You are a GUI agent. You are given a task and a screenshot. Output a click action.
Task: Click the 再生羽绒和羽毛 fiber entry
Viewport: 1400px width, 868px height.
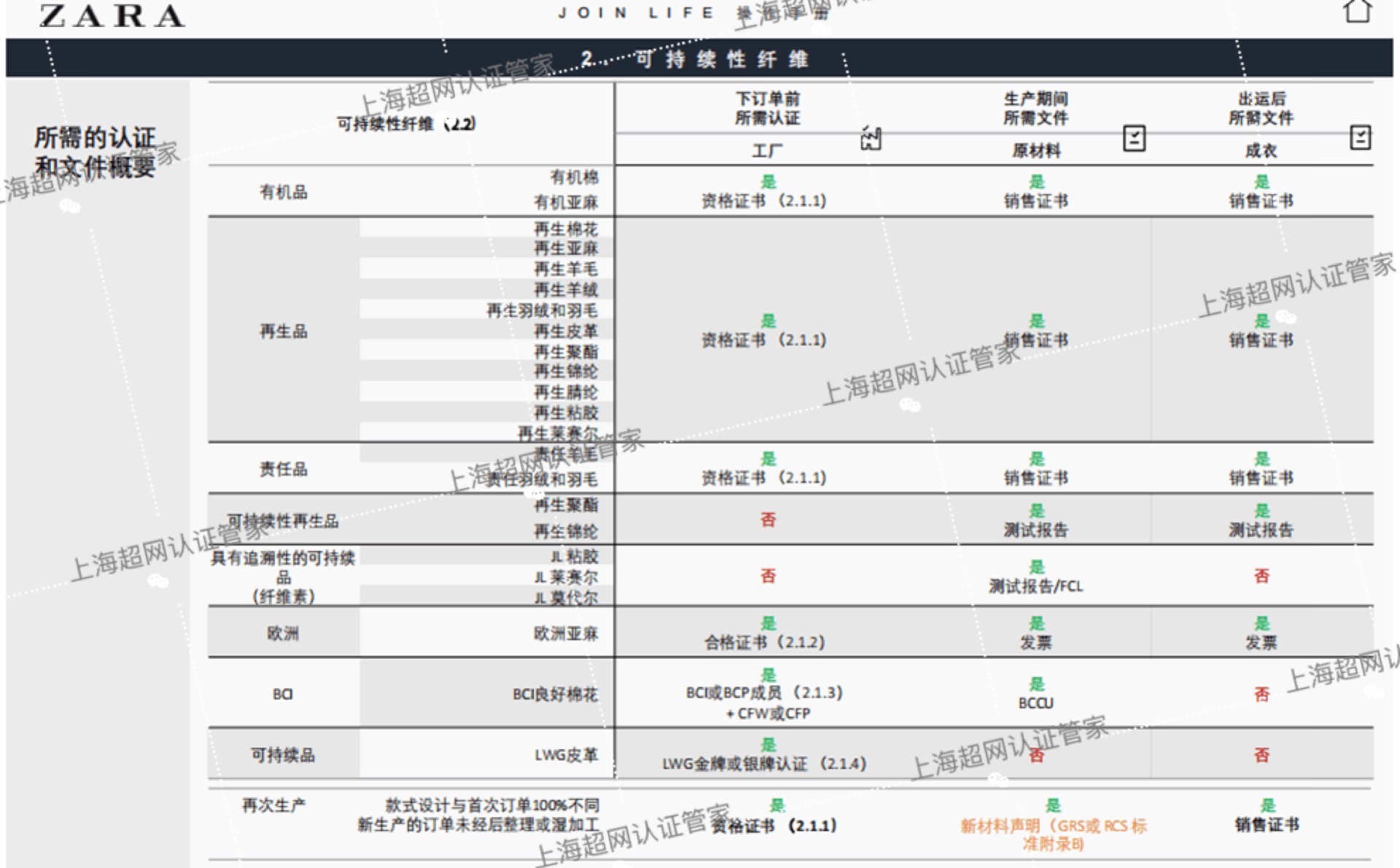click(x=542, y=310)
